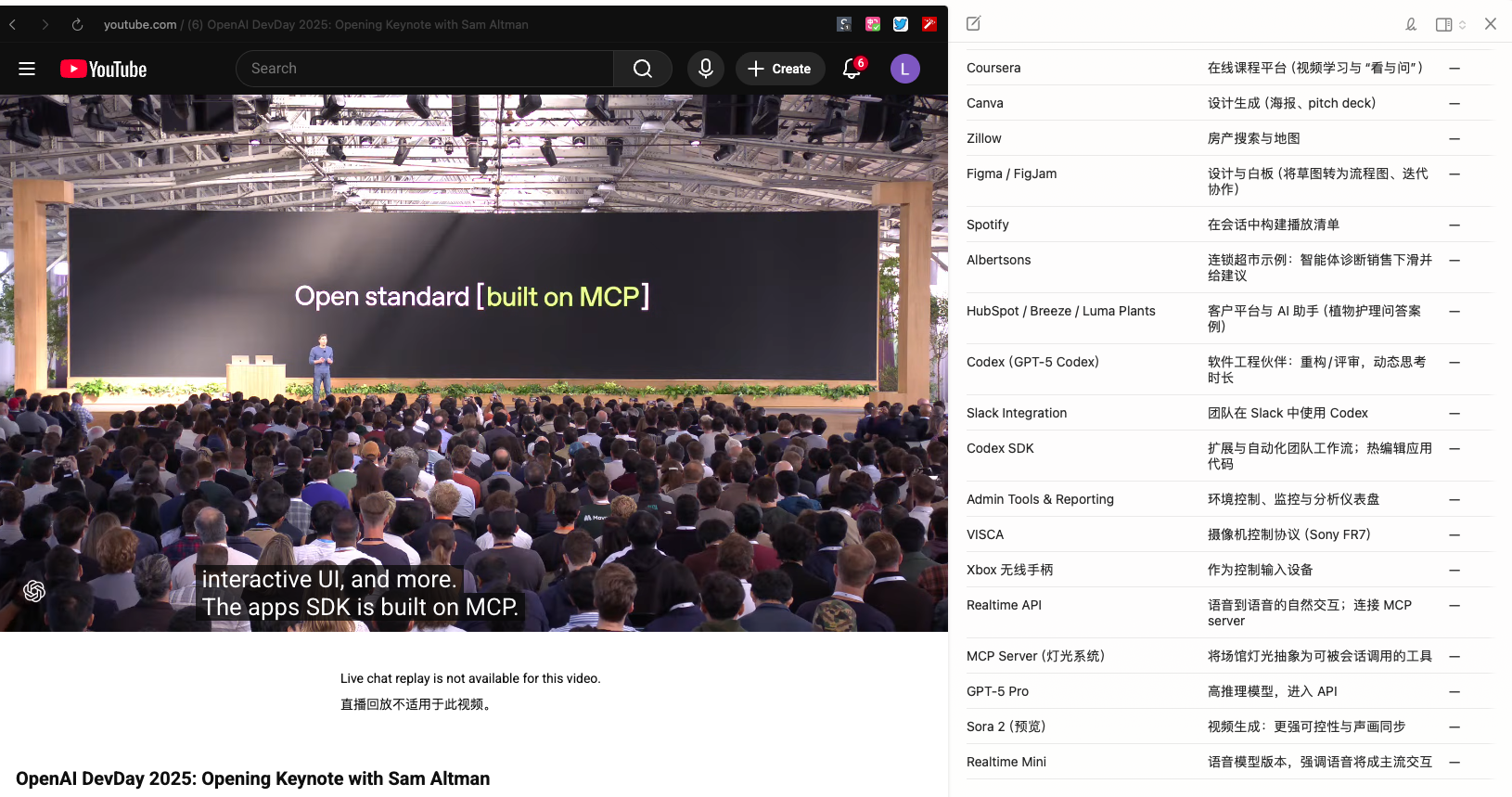Start voice search with the microphone

(705, 69)
